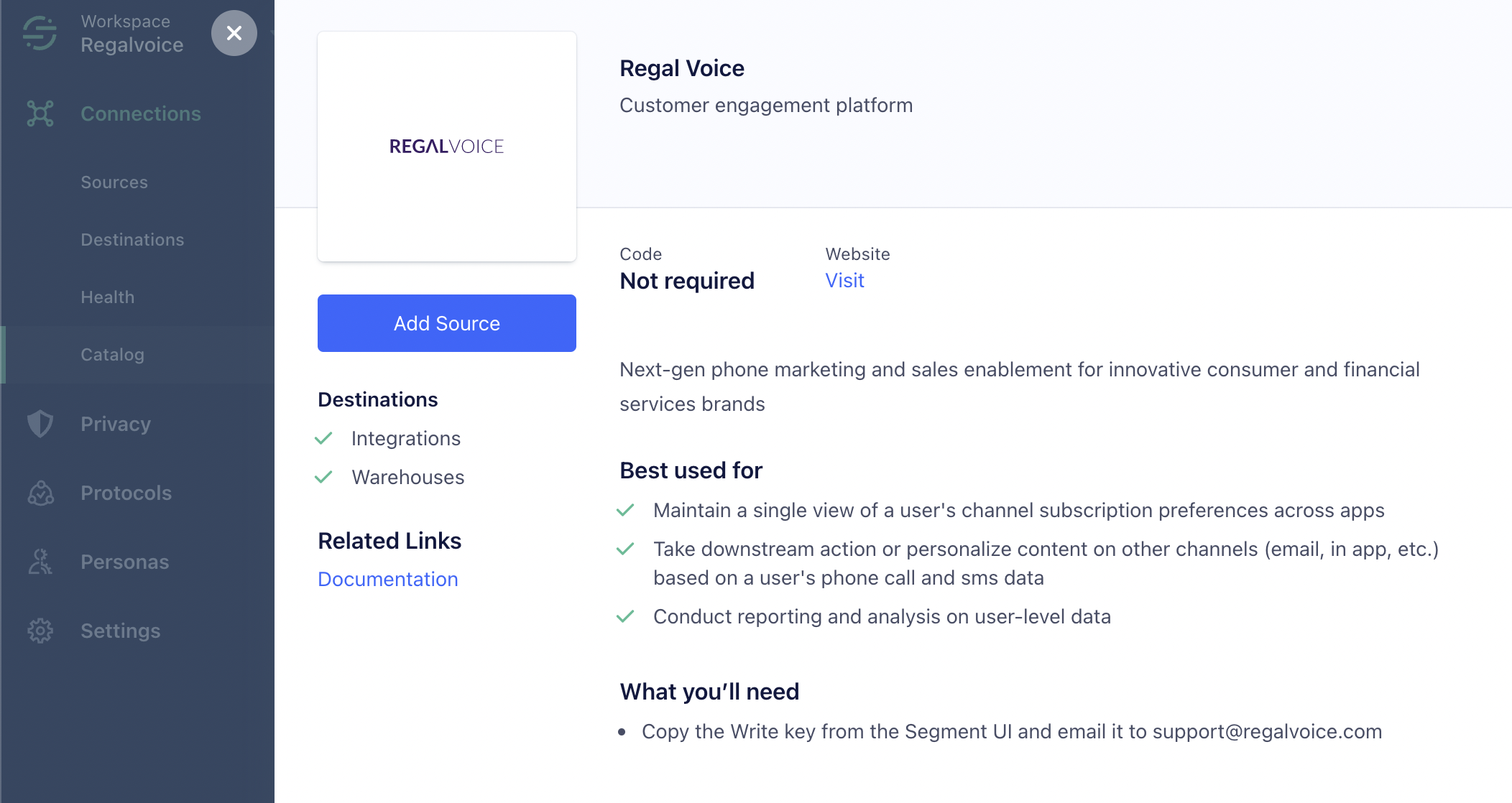Click the Settings gear icon
Screen dimensions: 1512x803
tap(40, 631)
